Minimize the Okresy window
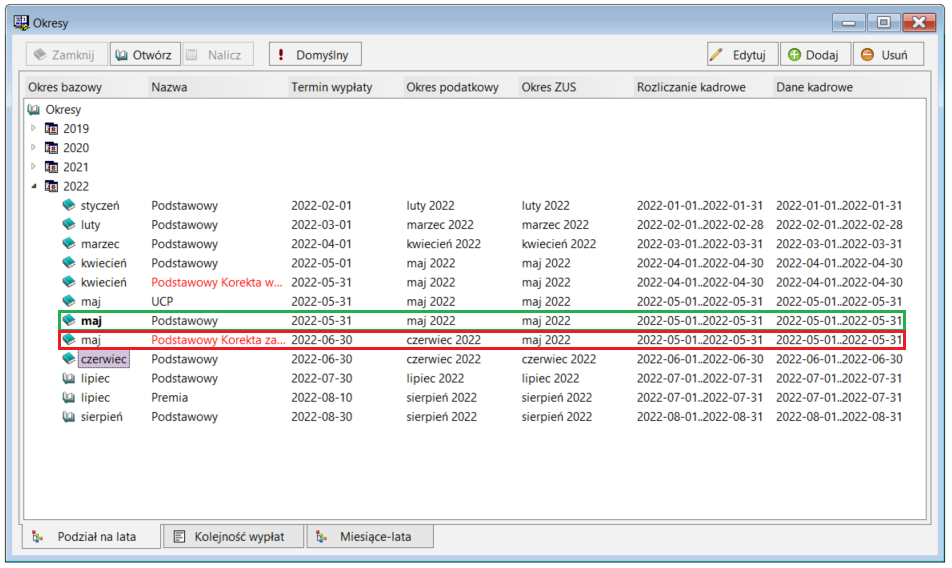The image size is (952, 568). [849, 22]
